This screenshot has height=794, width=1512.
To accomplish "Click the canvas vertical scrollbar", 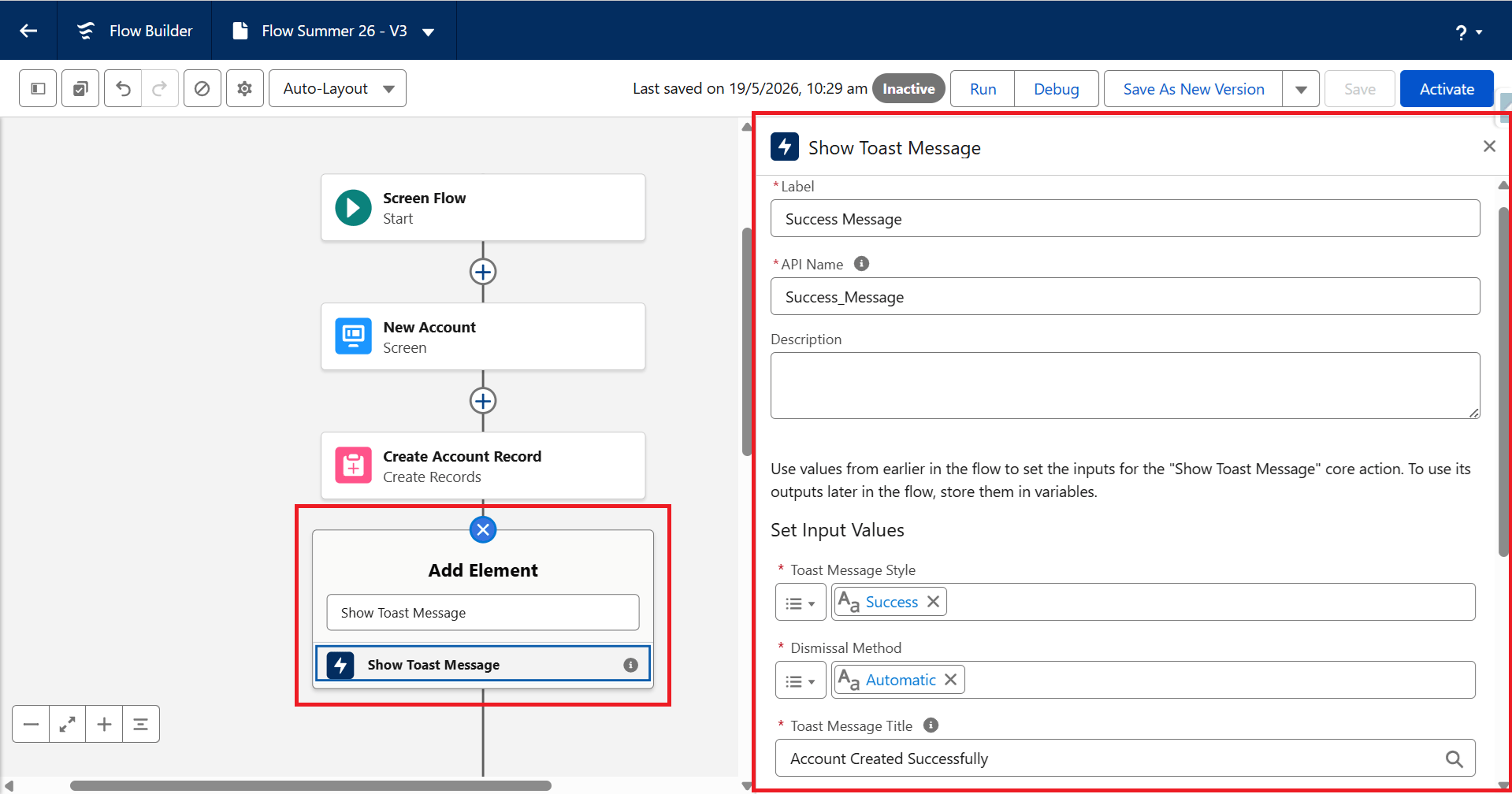I will tap(747, 342).
